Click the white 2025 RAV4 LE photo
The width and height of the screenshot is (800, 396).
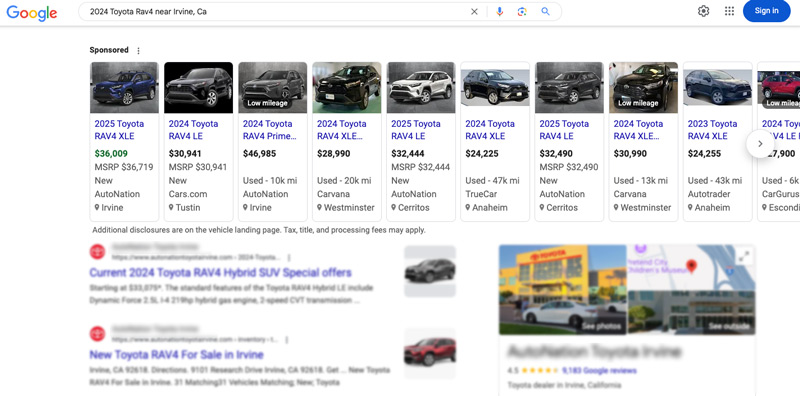tap(421, 87)
